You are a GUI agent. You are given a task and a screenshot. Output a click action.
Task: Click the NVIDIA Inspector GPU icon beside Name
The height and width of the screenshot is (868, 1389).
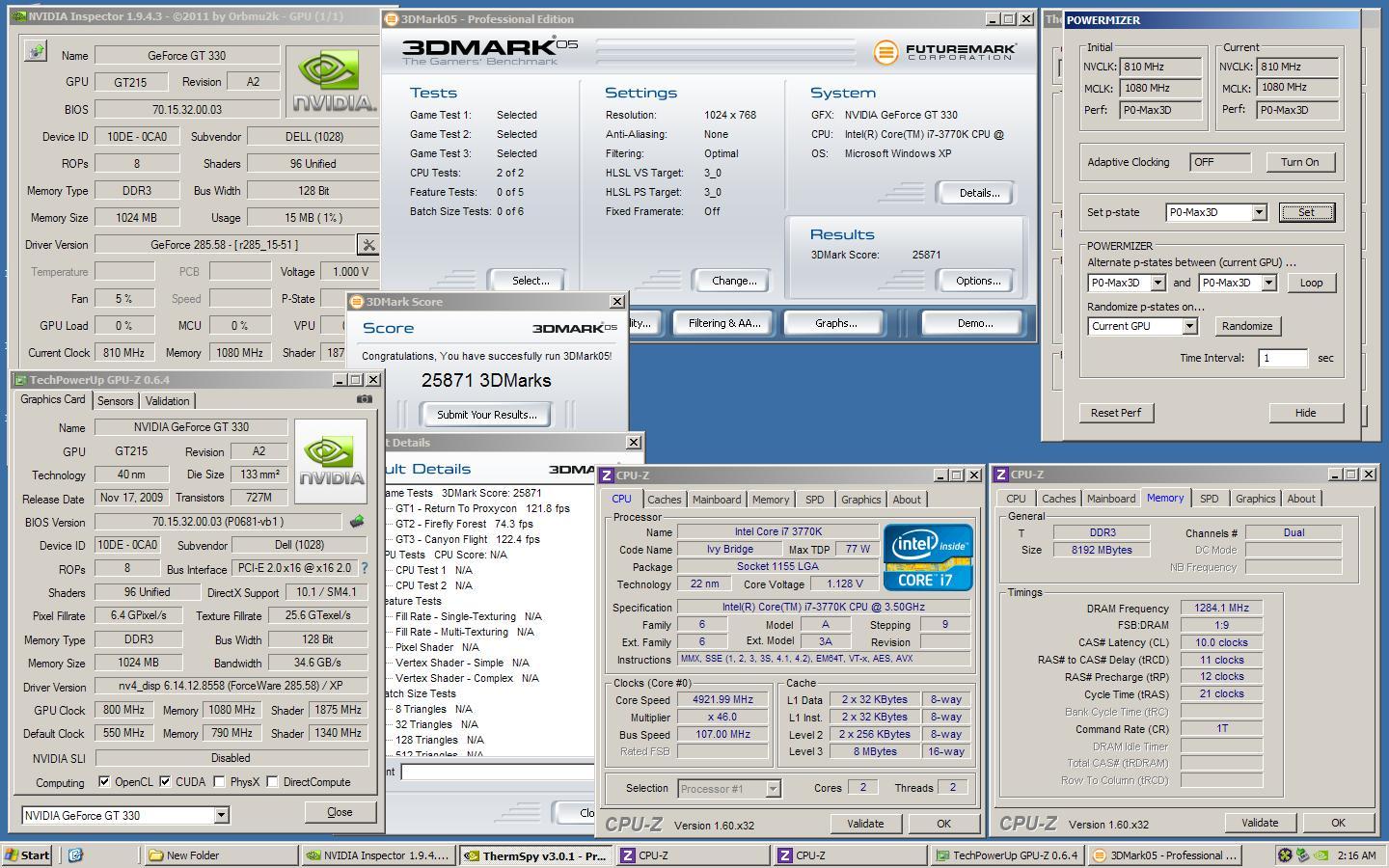(36, 51)
